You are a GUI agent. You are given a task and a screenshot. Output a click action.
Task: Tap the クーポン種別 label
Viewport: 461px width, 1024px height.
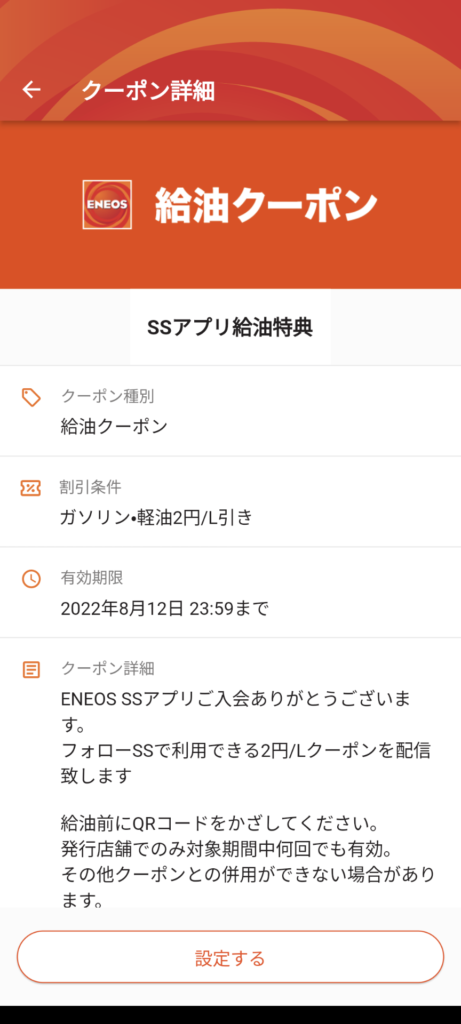point(108,396)
